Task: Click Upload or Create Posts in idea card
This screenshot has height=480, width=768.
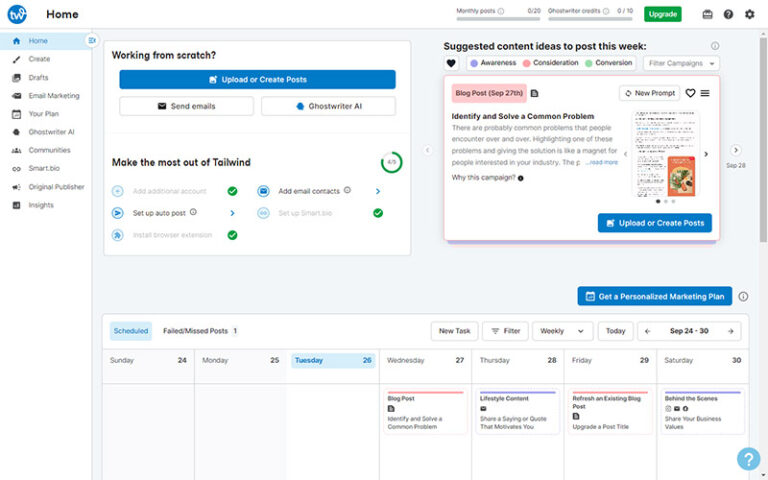Action: [x=654, y=223]
